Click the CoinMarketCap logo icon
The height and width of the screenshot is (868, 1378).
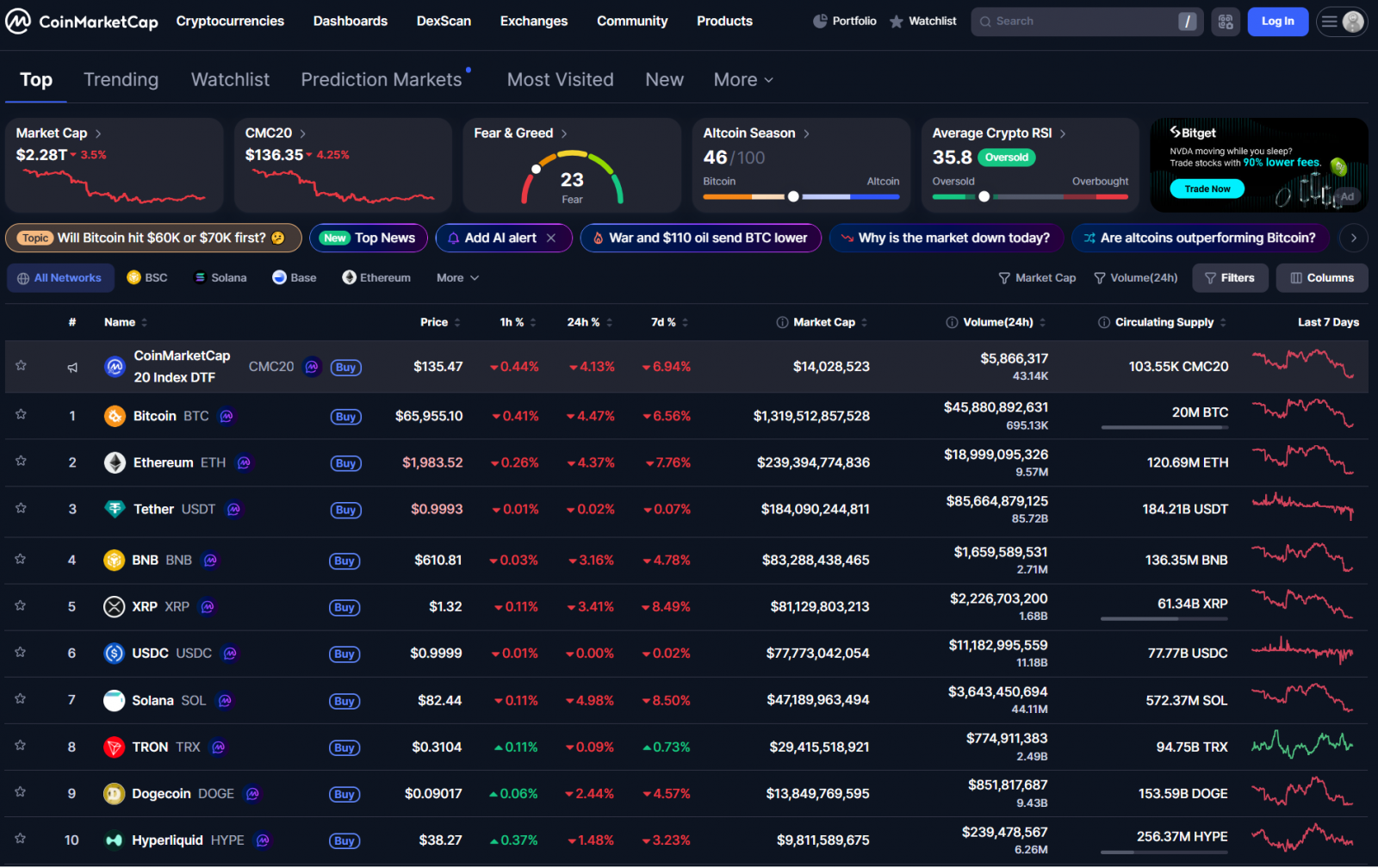pyautogui.click(x=18, y=22)
